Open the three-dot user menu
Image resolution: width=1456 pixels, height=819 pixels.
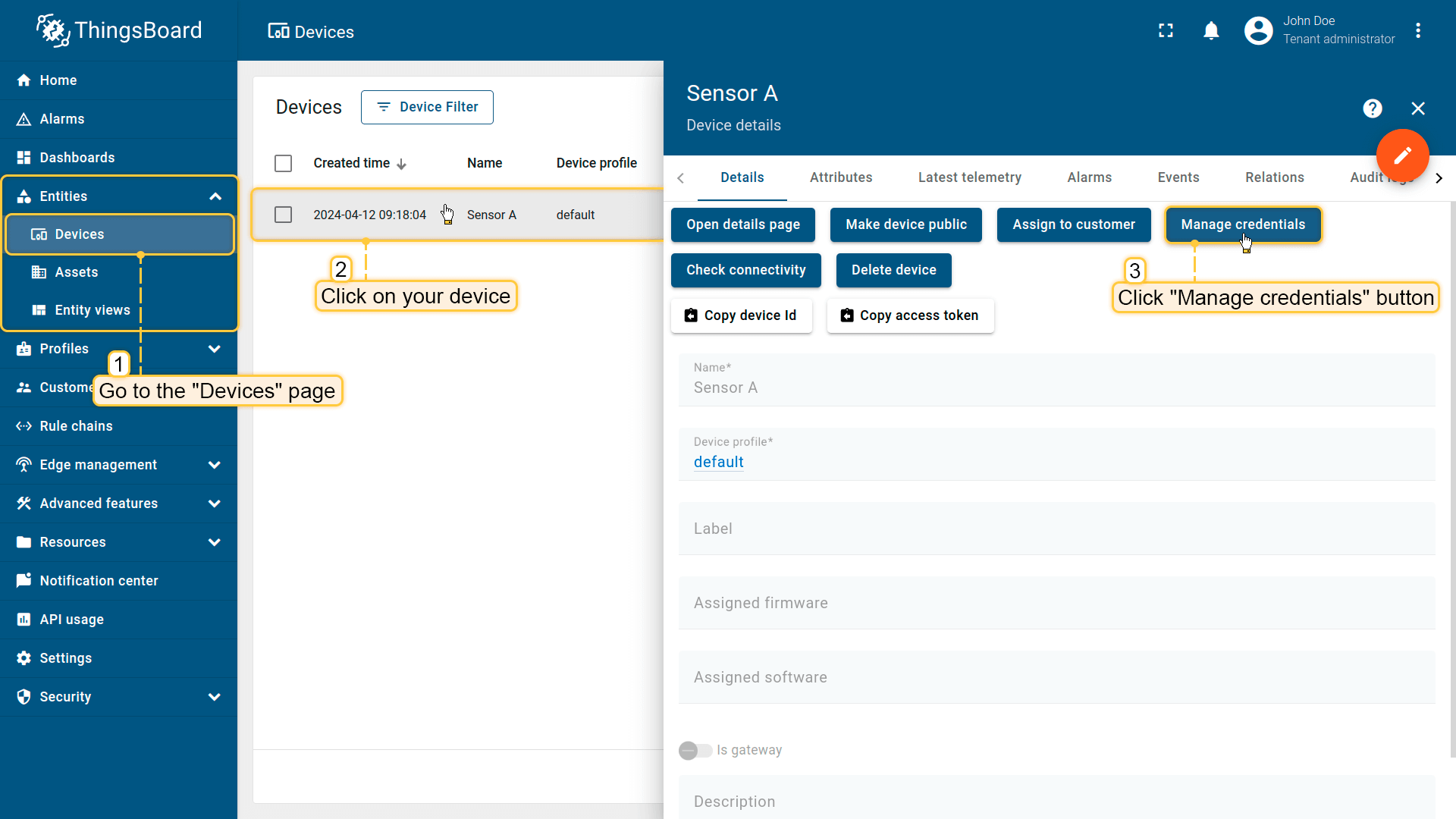point(1417,31)
